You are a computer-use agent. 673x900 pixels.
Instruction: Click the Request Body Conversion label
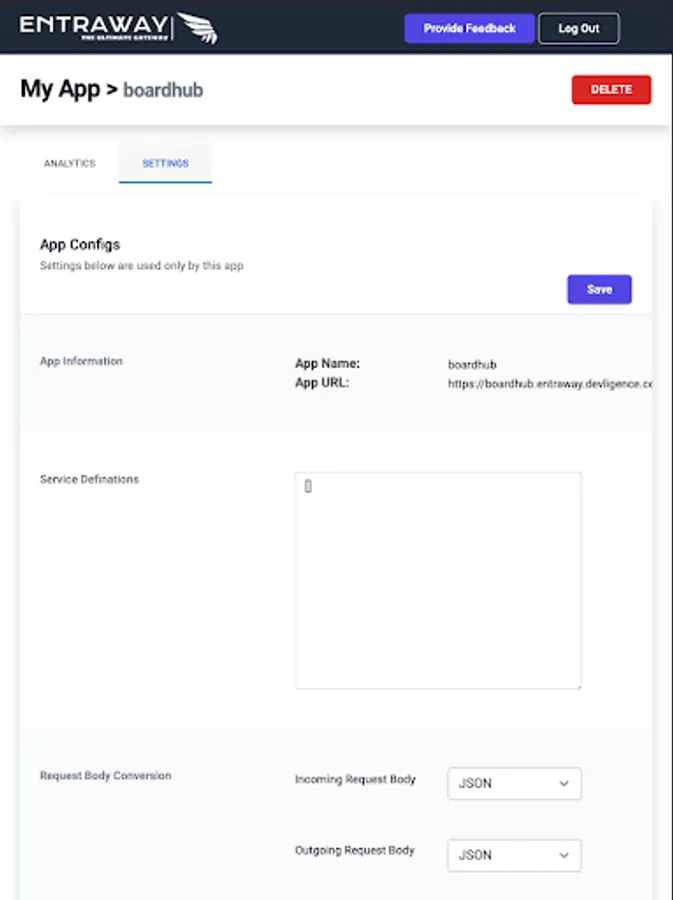105,776
